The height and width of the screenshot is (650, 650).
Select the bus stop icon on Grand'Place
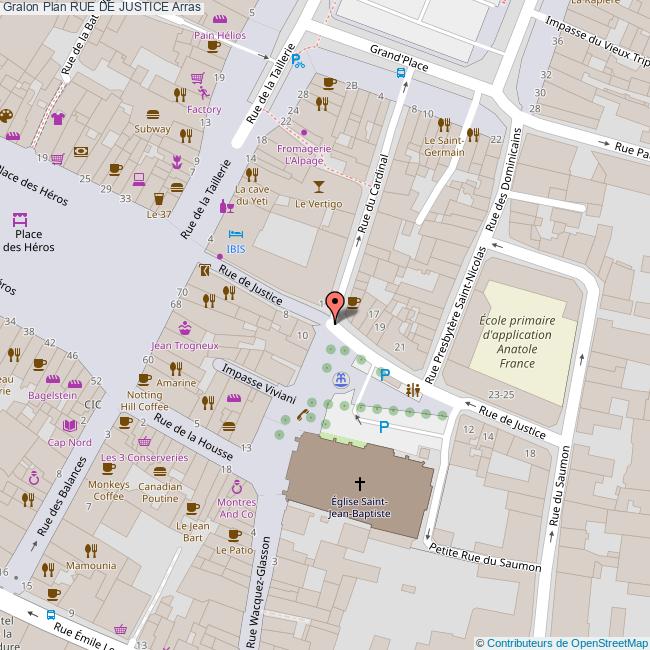pyautogui.click(x=400, y=72)
